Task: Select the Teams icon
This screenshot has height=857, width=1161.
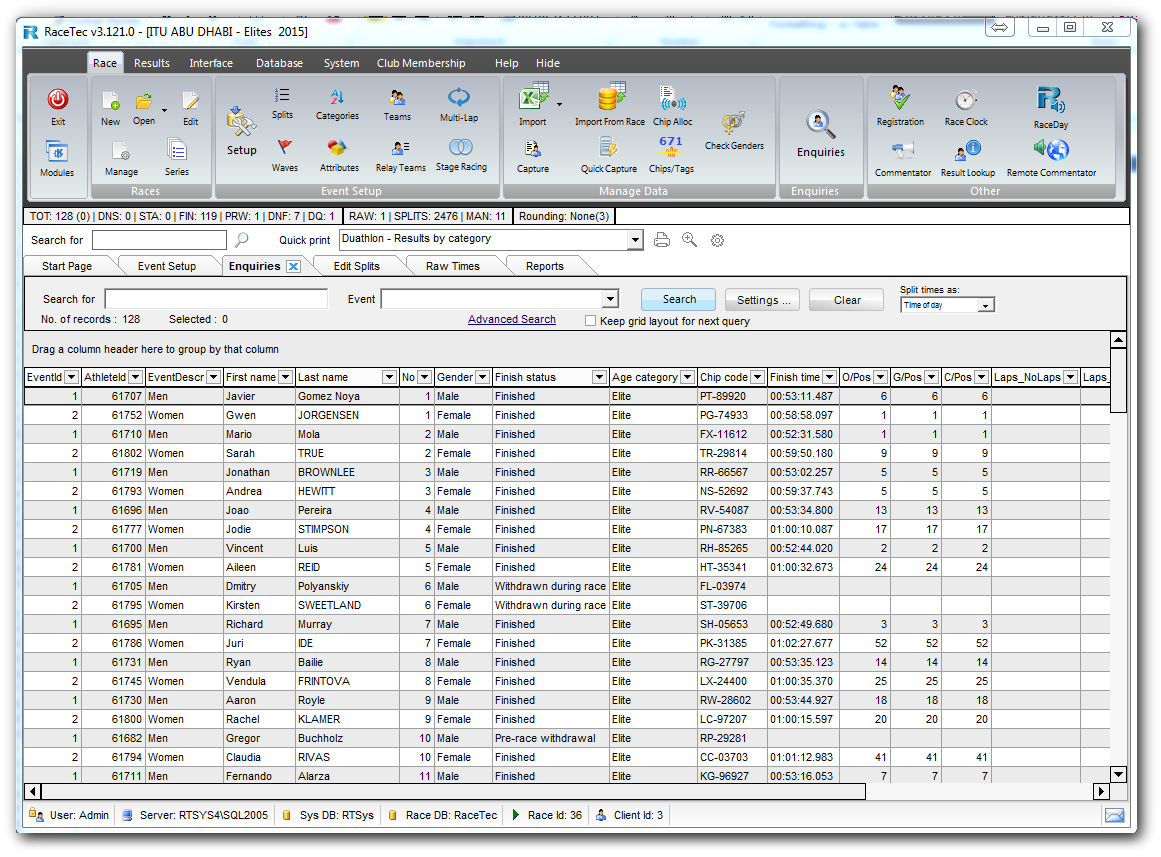Action: 397,97
